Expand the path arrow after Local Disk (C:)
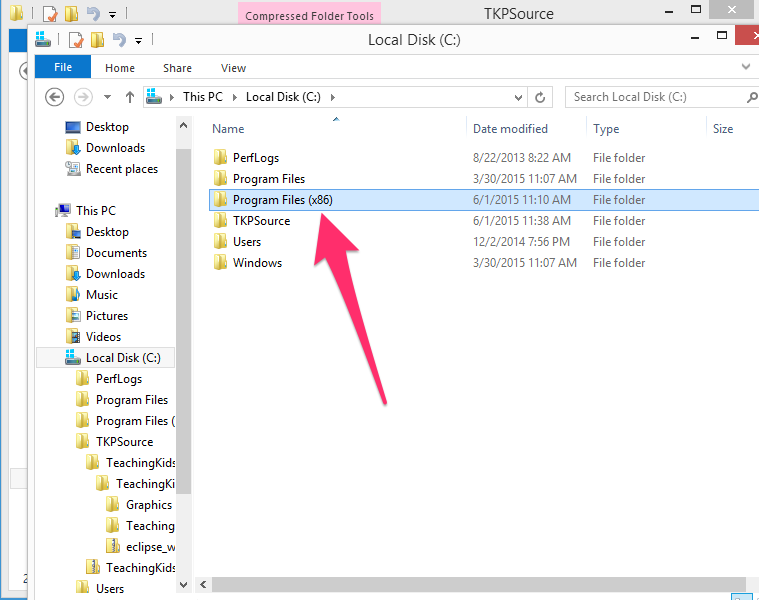Screen dimensions: 759x600 pos(333,97)
